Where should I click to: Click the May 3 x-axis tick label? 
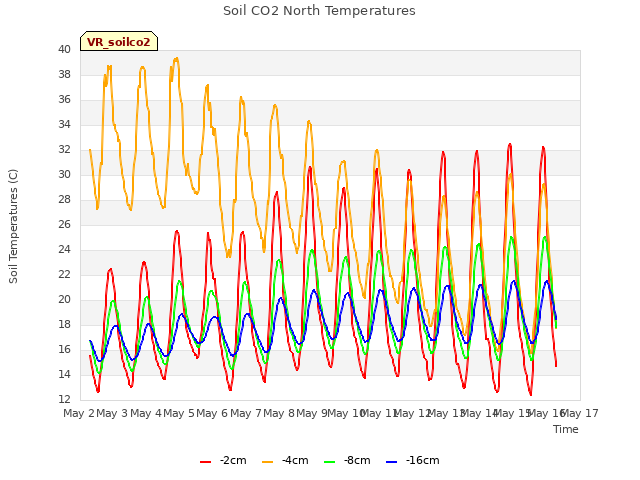pyautogui.click(x=112, y=413)
